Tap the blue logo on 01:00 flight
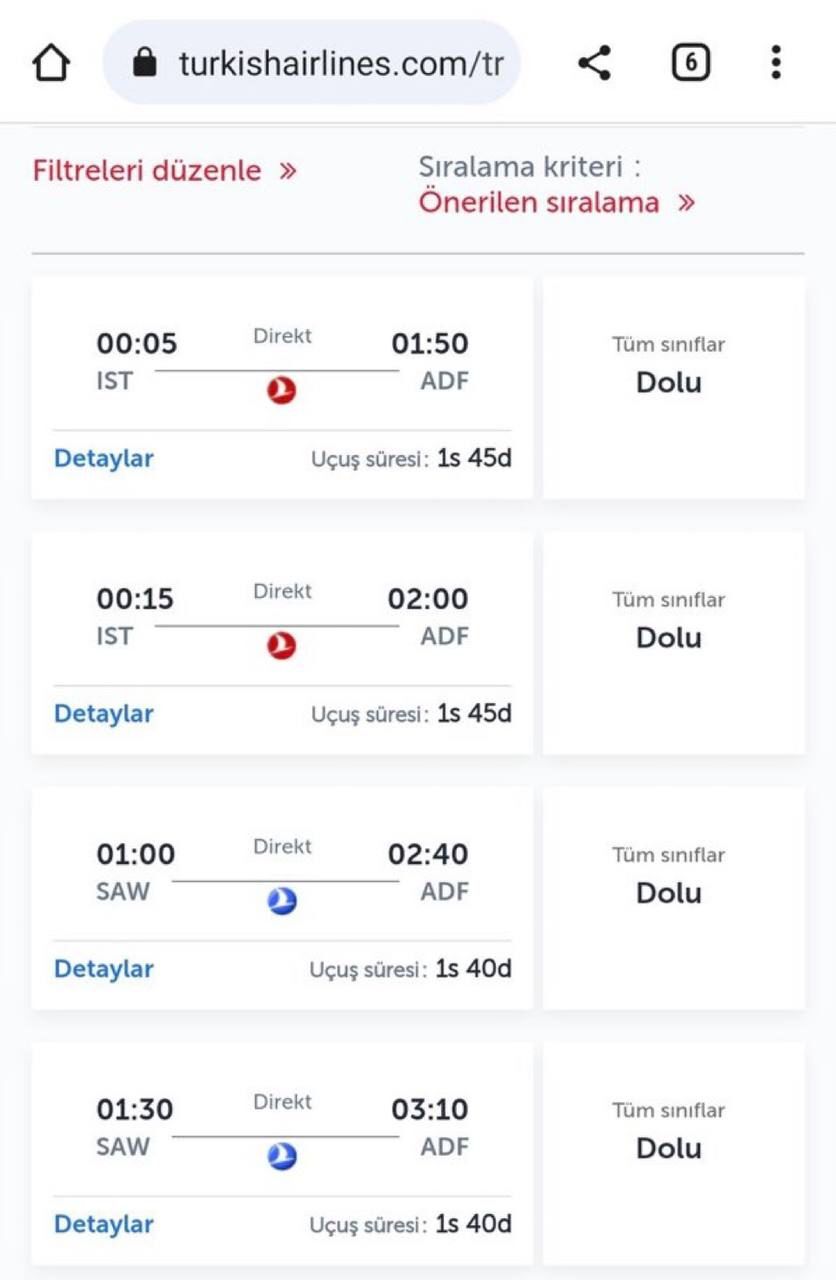The height and width of the screenshot is (1280, 836). pos(282,902)
